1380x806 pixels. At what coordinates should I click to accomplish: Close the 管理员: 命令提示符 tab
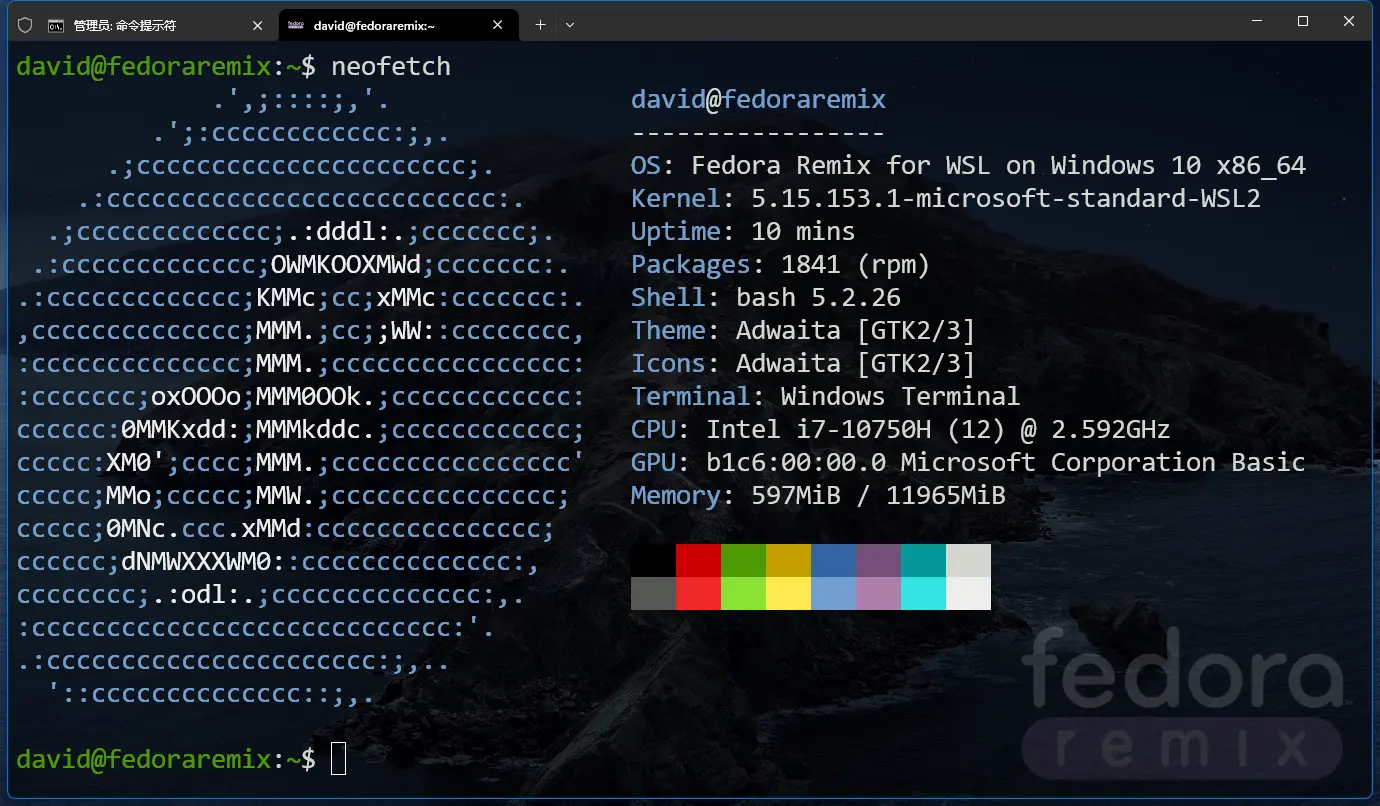point(258,26)
